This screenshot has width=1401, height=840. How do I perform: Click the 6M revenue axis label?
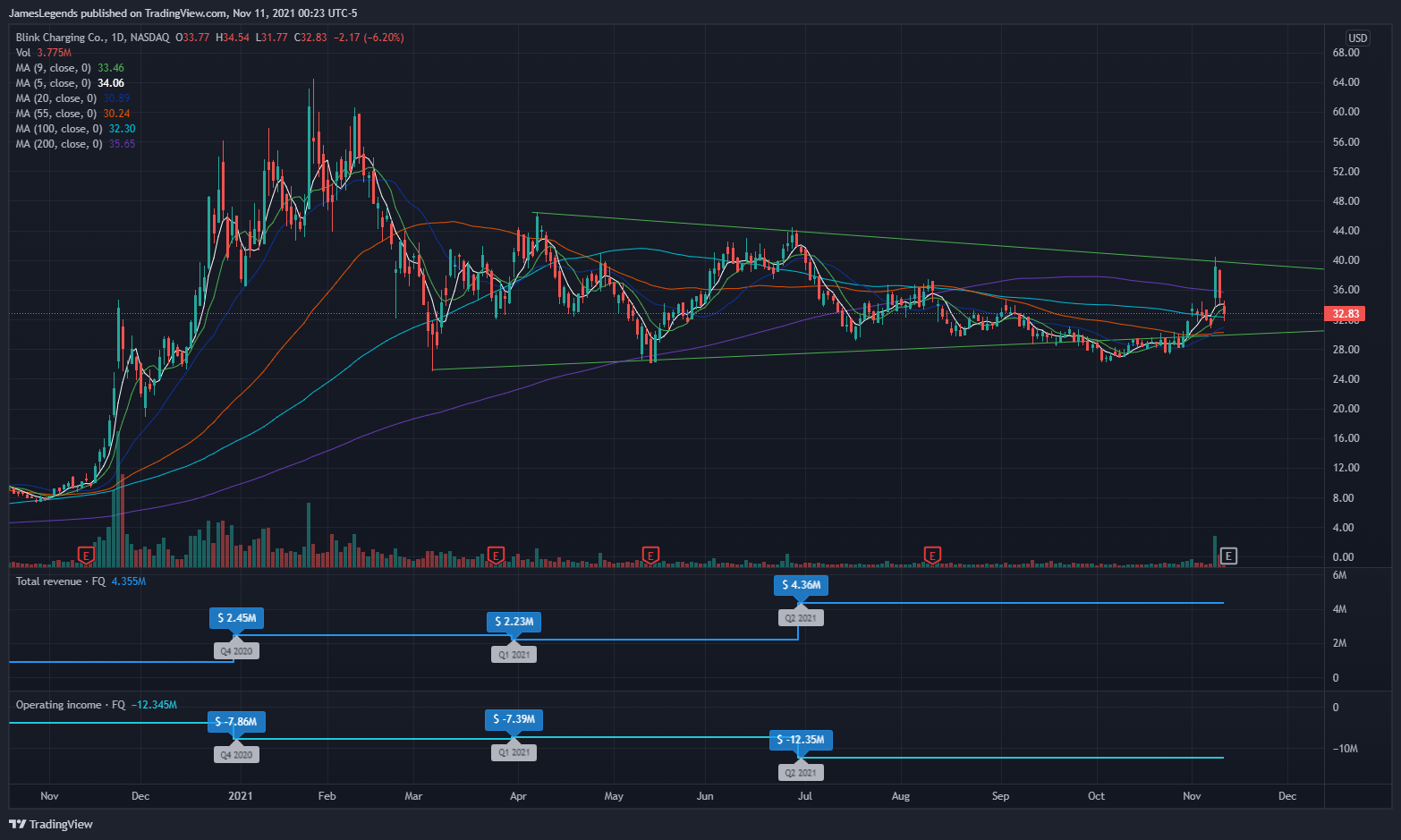pos(1339,575)
